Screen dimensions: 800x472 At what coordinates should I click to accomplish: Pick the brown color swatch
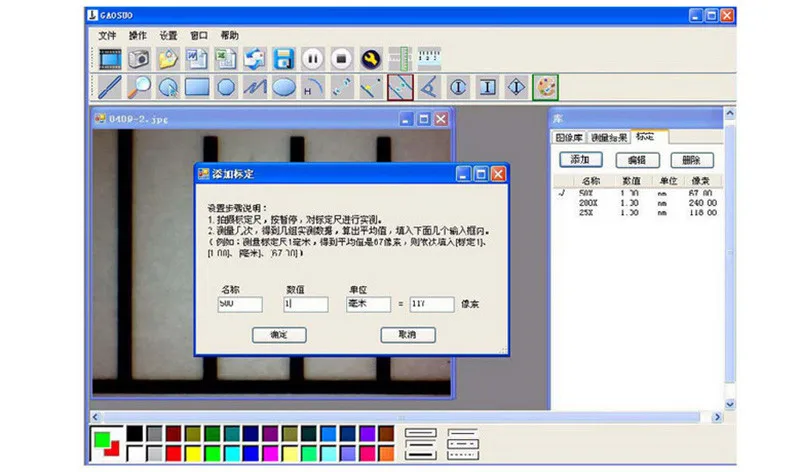pos(387,434)
